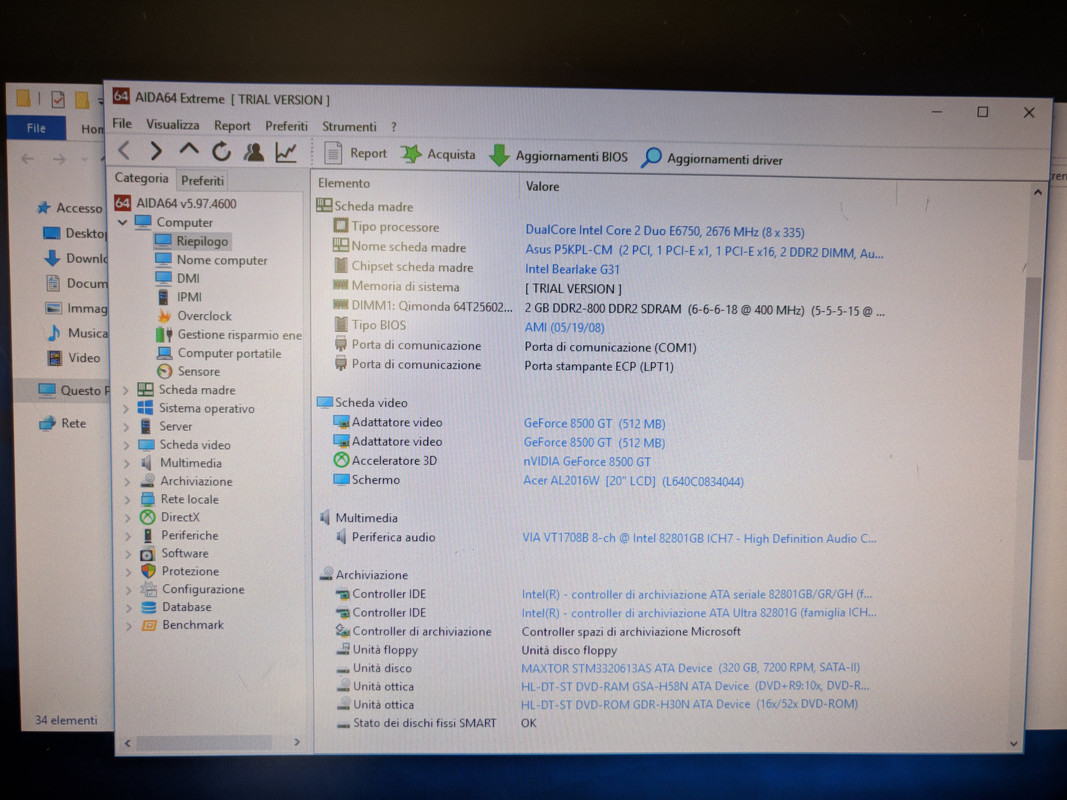This screenshot has width=1067, height=800.
Task: Open the MAXTOR STM3320613AS disk link
Action: tap(690, 668)
